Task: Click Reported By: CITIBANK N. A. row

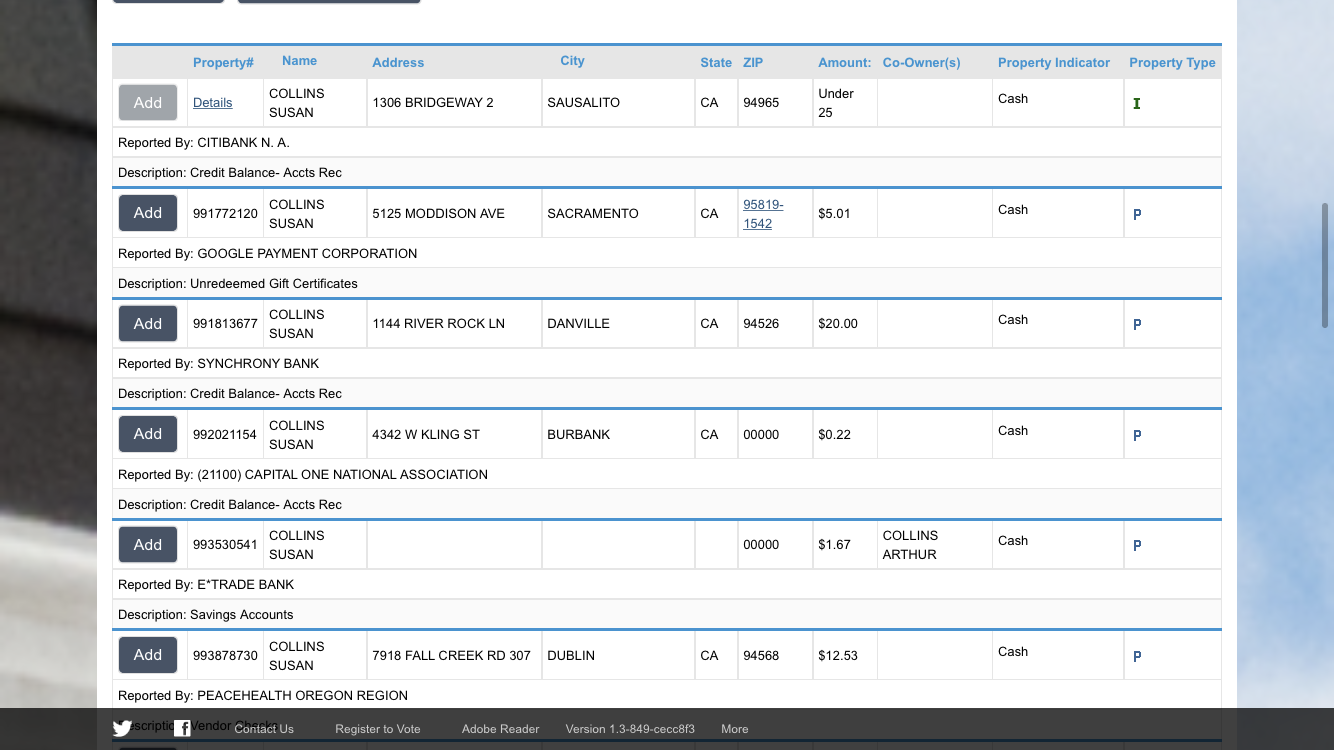Action: coord(667,142)
